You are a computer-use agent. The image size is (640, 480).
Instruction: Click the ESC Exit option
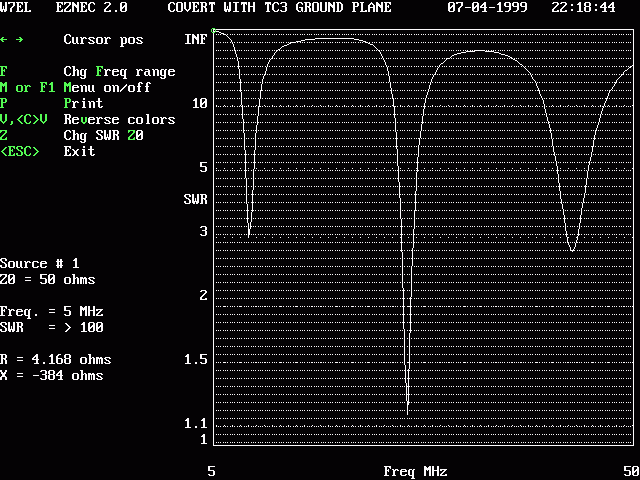tap(79, 152)
